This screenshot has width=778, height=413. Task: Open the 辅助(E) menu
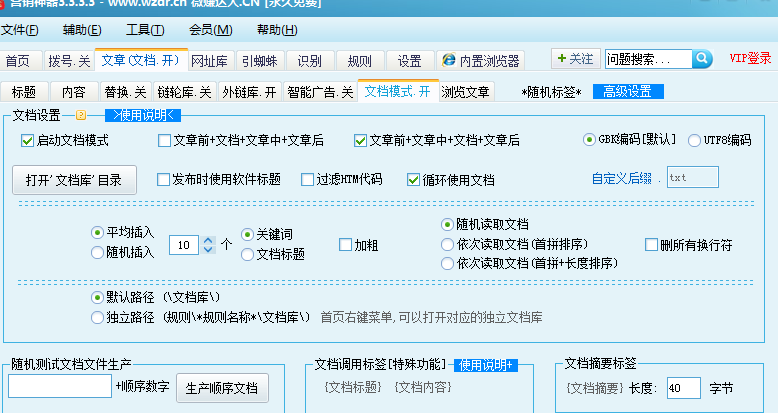coord(82,30)
